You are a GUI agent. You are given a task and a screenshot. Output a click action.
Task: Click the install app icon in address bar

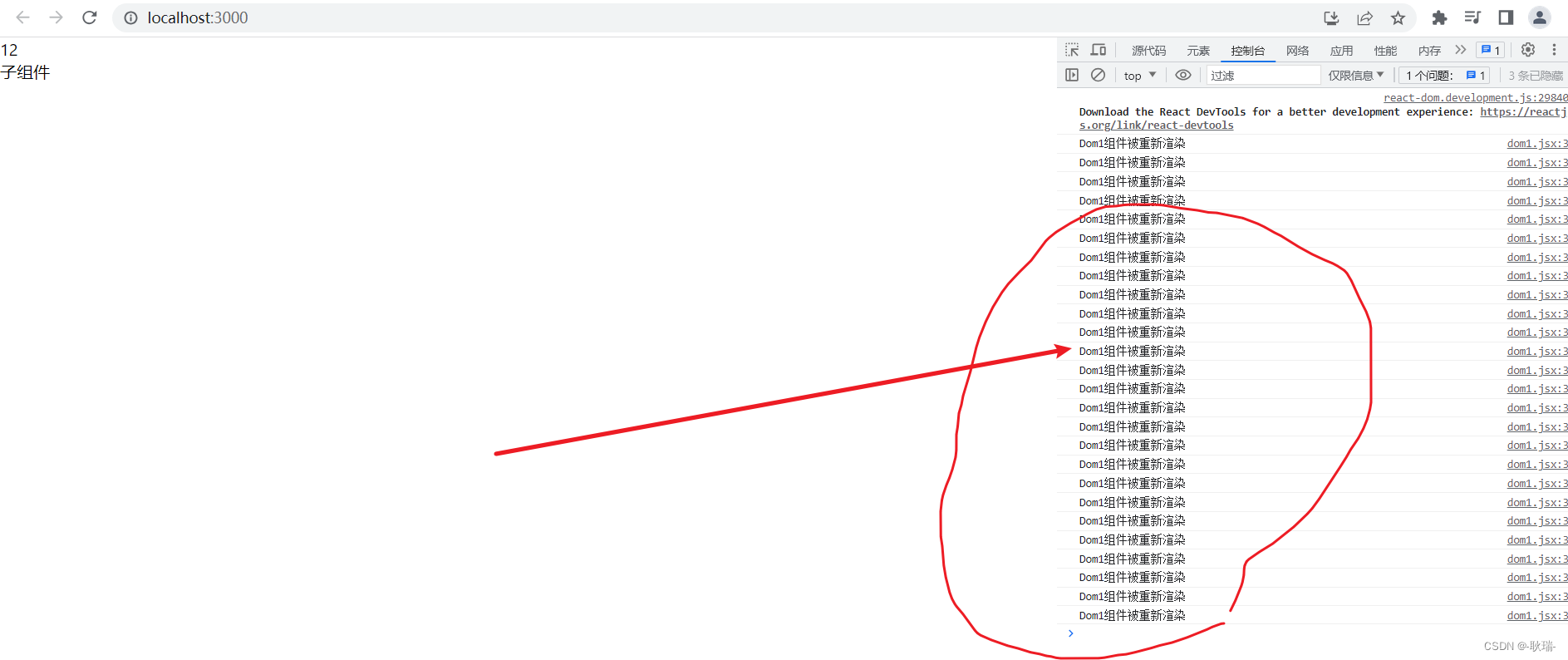[1331, 17]
